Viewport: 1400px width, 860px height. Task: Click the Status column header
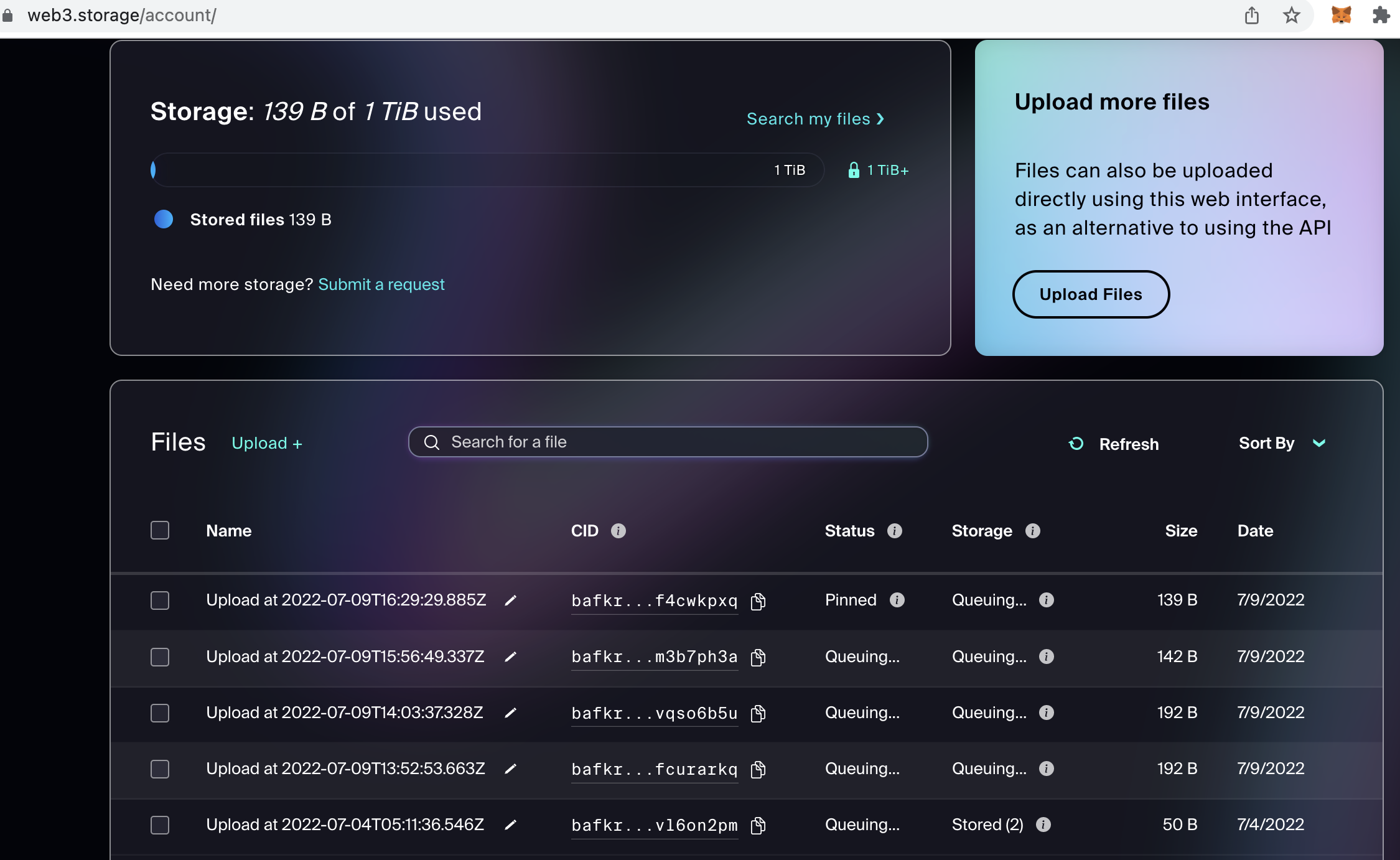point(849,531)
